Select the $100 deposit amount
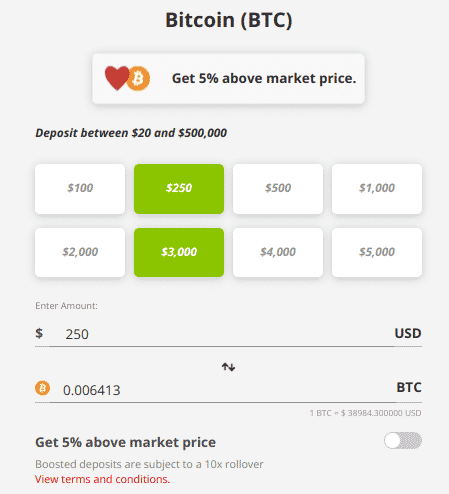The width and height of the screenshot is (449, 494). click(x=80, y=189)
